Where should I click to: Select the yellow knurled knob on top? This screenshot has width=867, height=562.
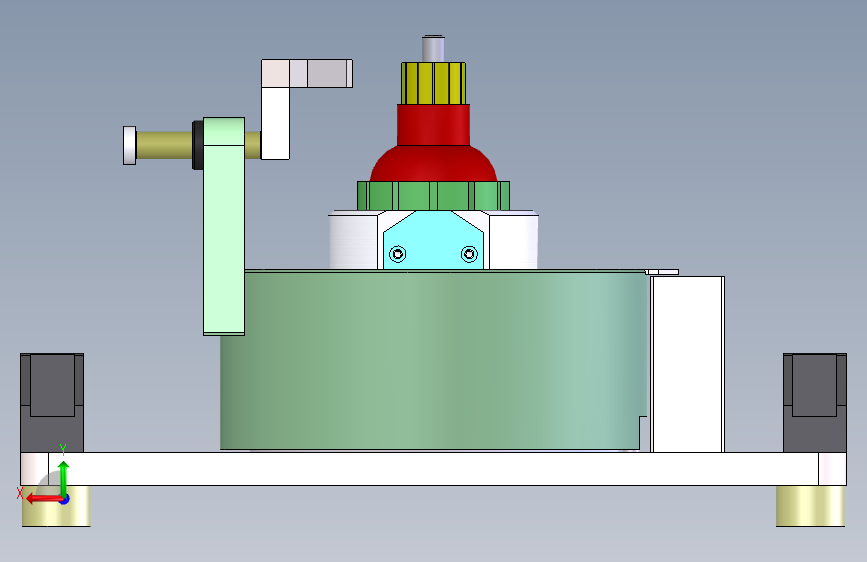tap(434, 84)
